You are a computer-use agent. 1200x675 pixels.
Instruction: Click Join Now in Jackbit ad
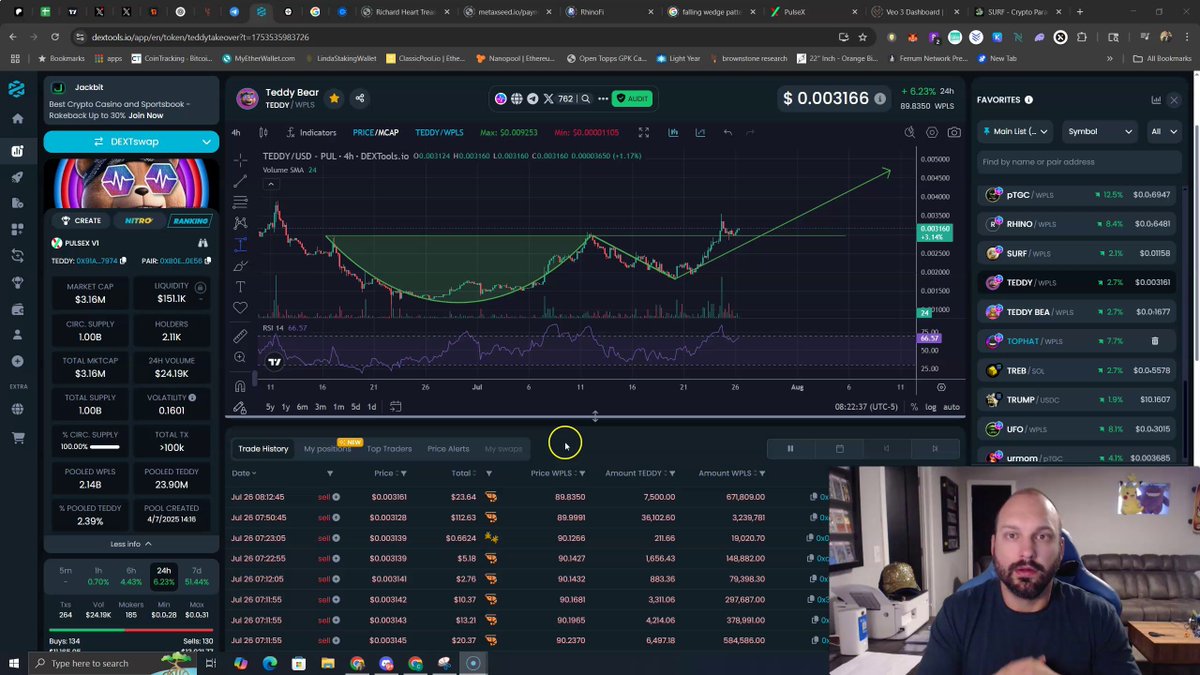pos(145,115)
